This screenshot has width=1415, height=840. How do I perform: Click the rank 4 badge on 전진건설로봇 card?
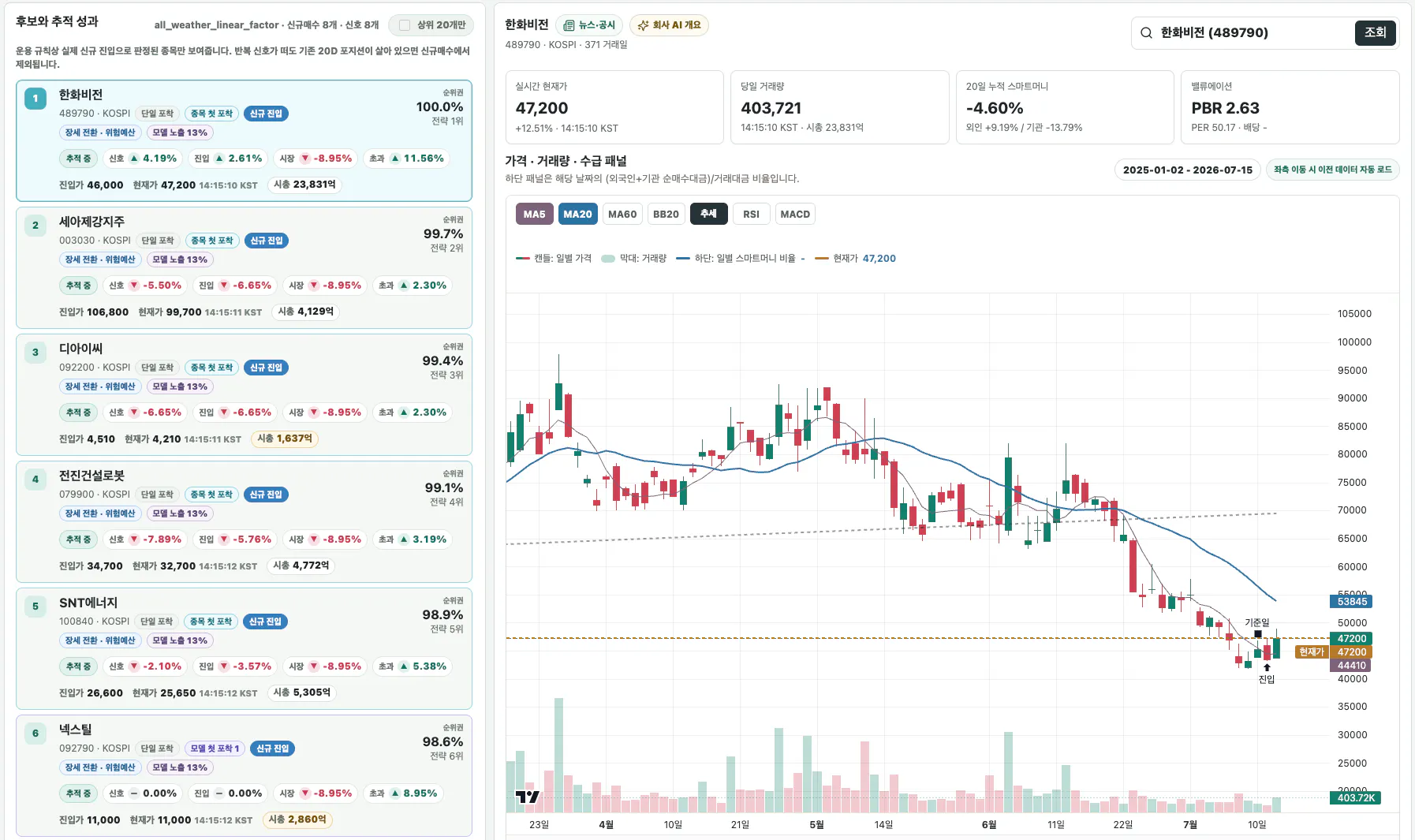[x=35, y=480]
